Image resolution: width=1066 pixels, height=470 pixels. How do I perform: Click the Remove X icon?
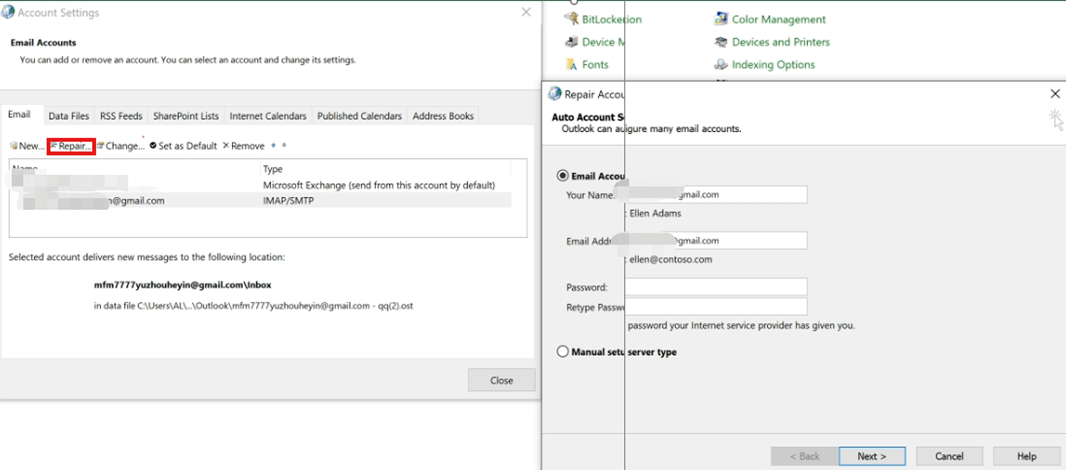click(226, 146)
